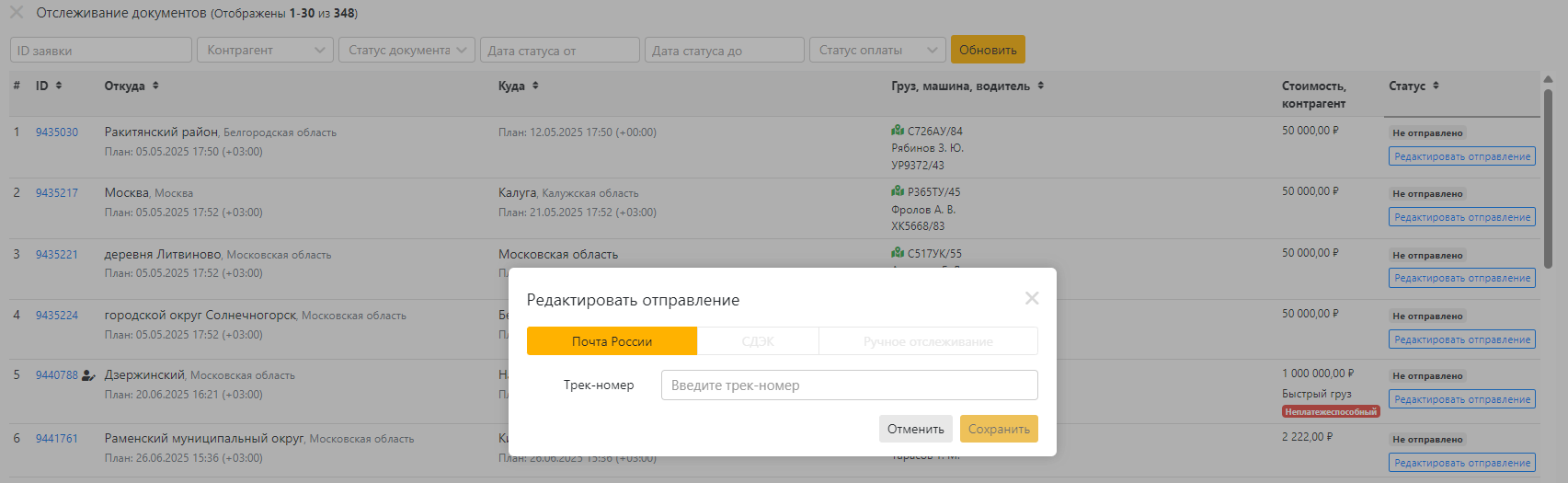Close the Edit shipment dialog with X
This screenshot has height=483, width=1568.
coord(1032,298)
